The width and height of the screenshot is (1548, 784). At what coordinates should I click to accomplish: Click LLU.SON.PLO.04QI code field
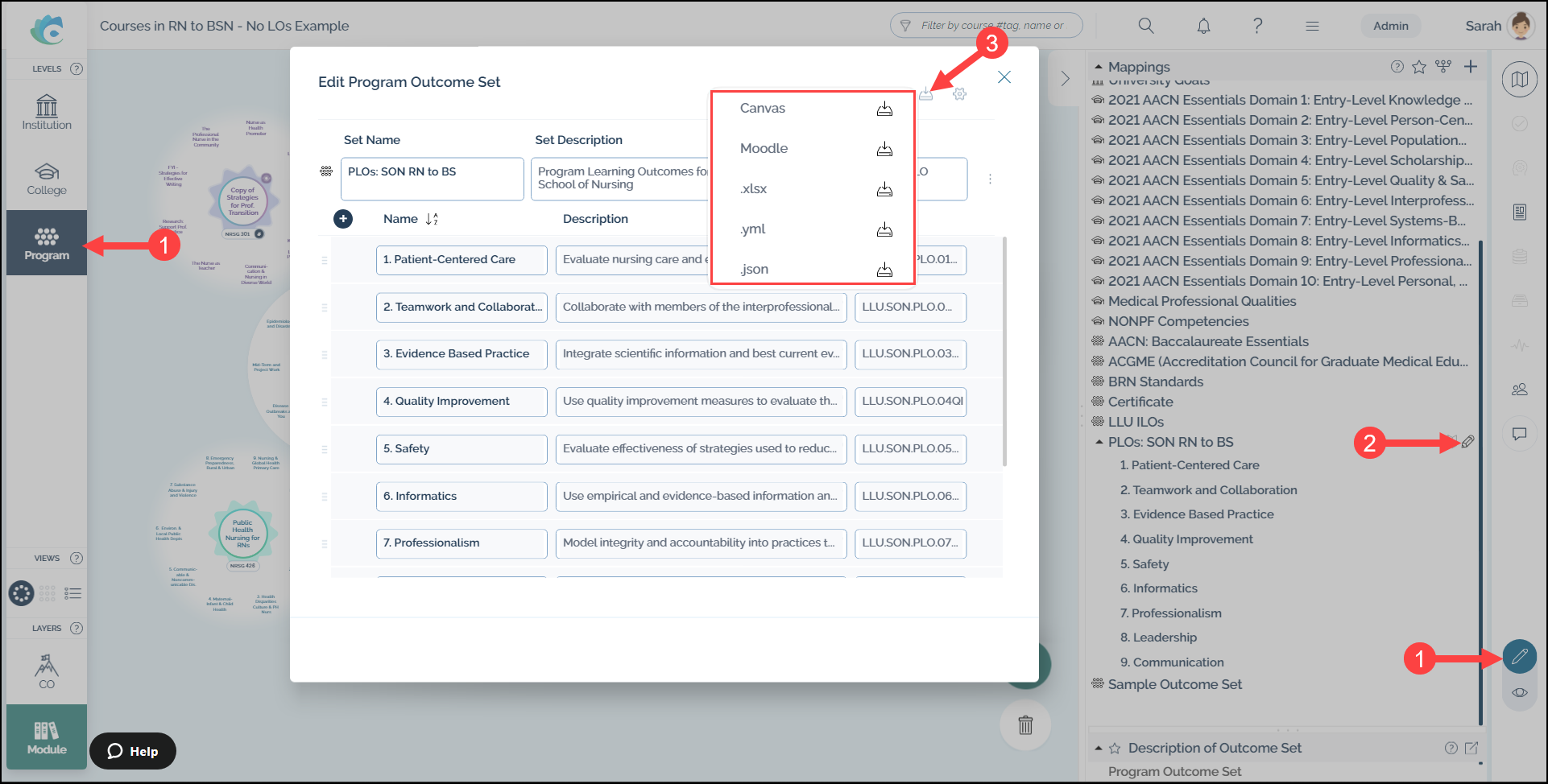[911, 402]
